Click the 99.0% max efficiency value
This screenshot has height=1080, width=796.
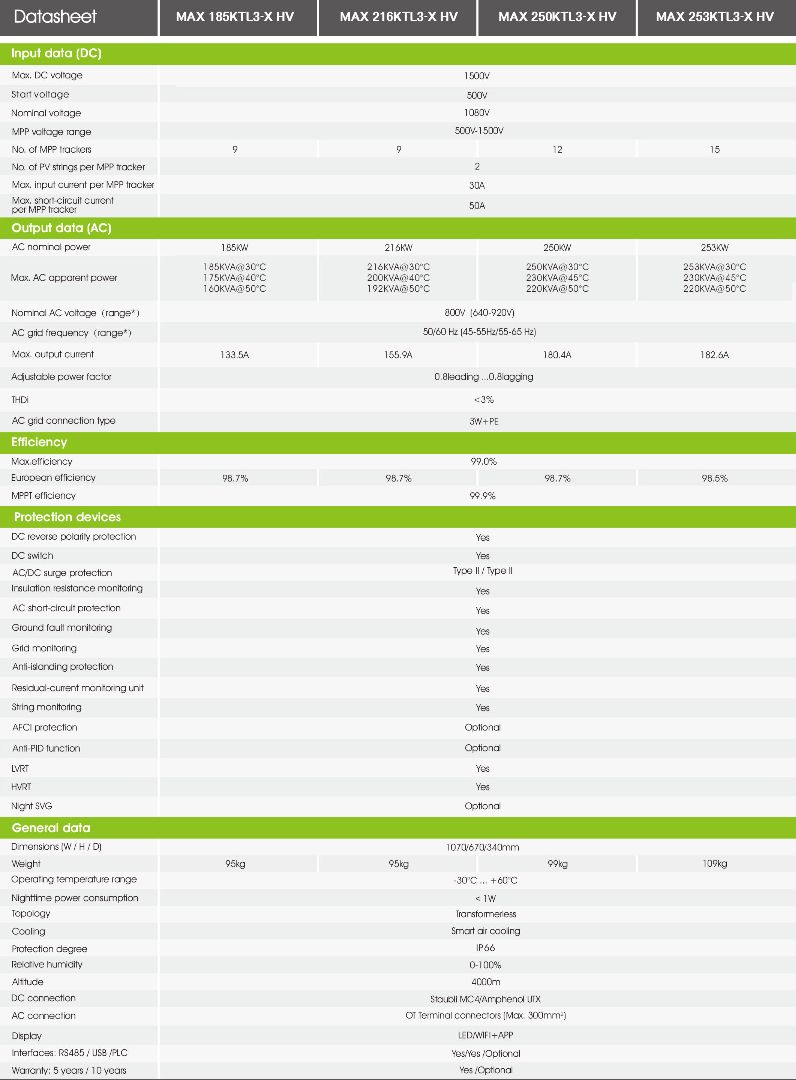[x=483, y=461]
